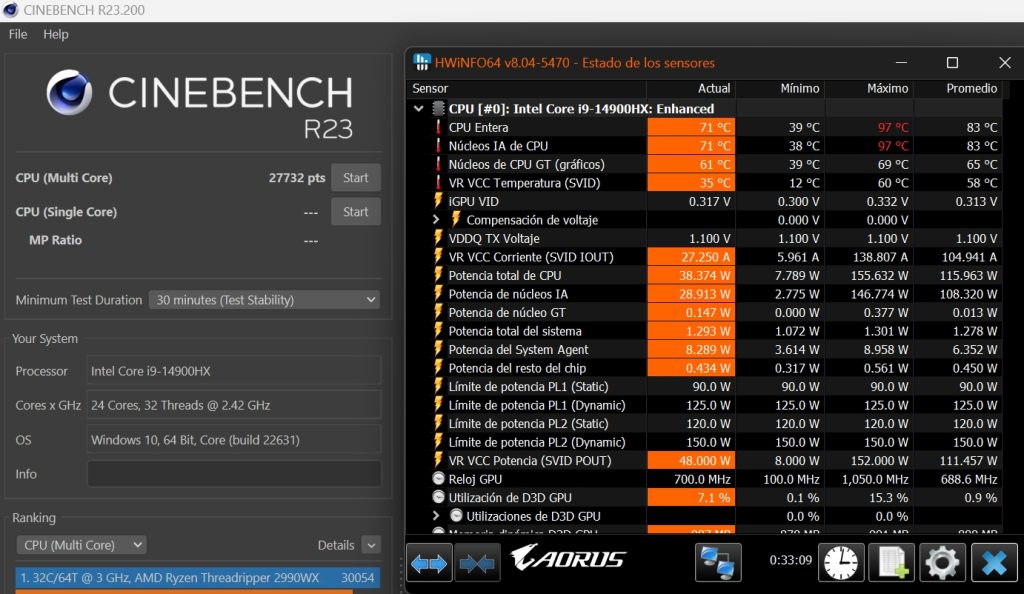
Task: Select the VDDQ TX Voltaje row
Action: [705, 238]
